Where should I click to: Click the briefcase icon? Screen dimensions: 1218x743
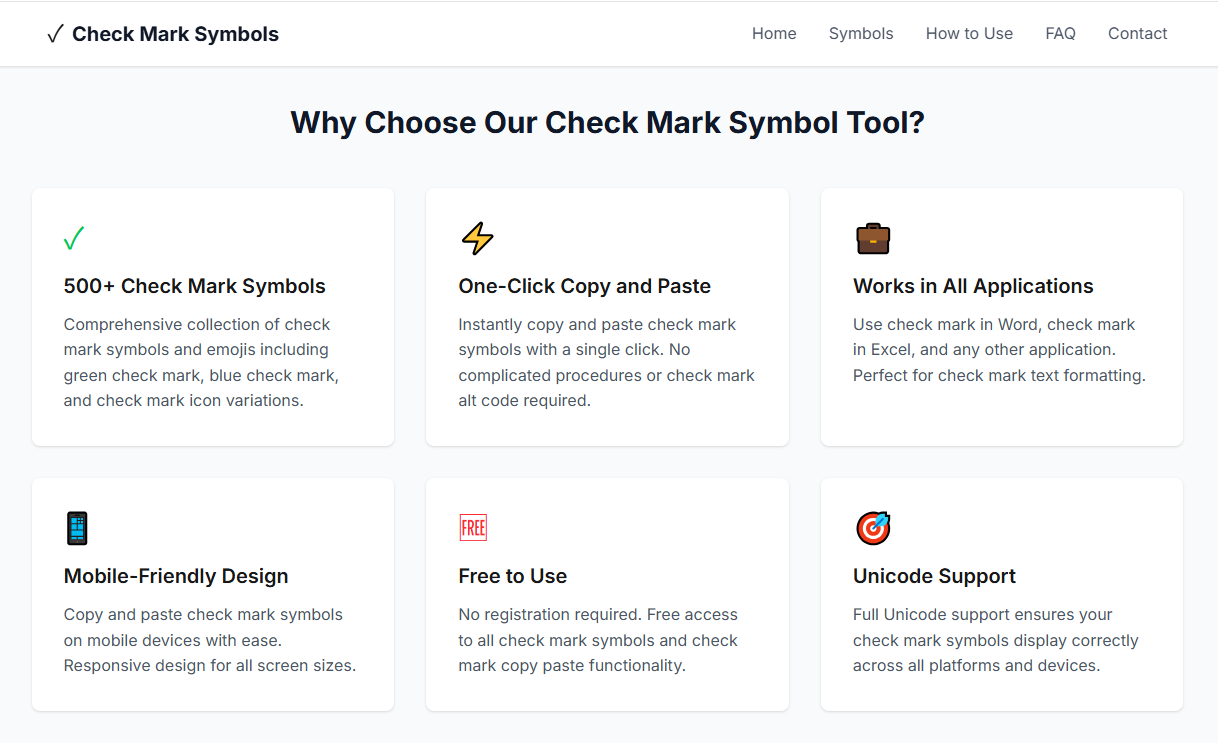(873, 239)
